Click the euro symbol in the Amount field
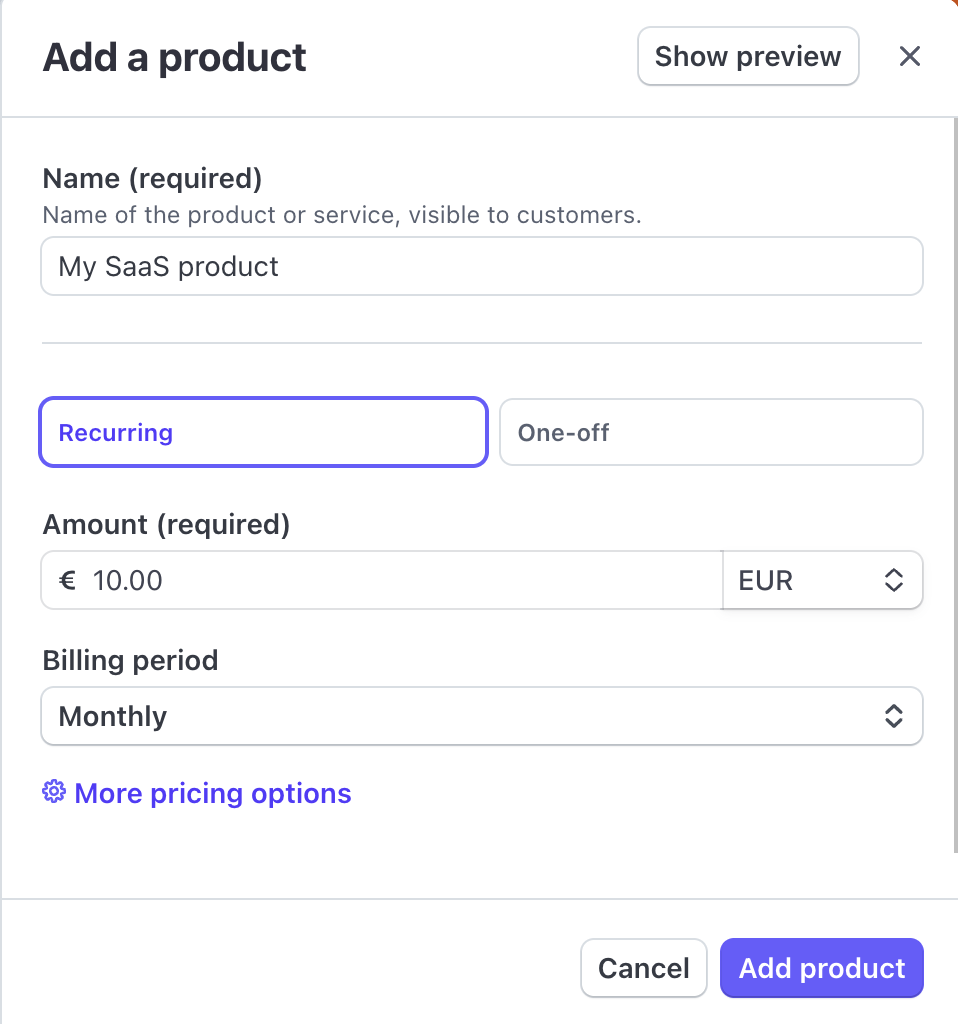 click(68, 580)
